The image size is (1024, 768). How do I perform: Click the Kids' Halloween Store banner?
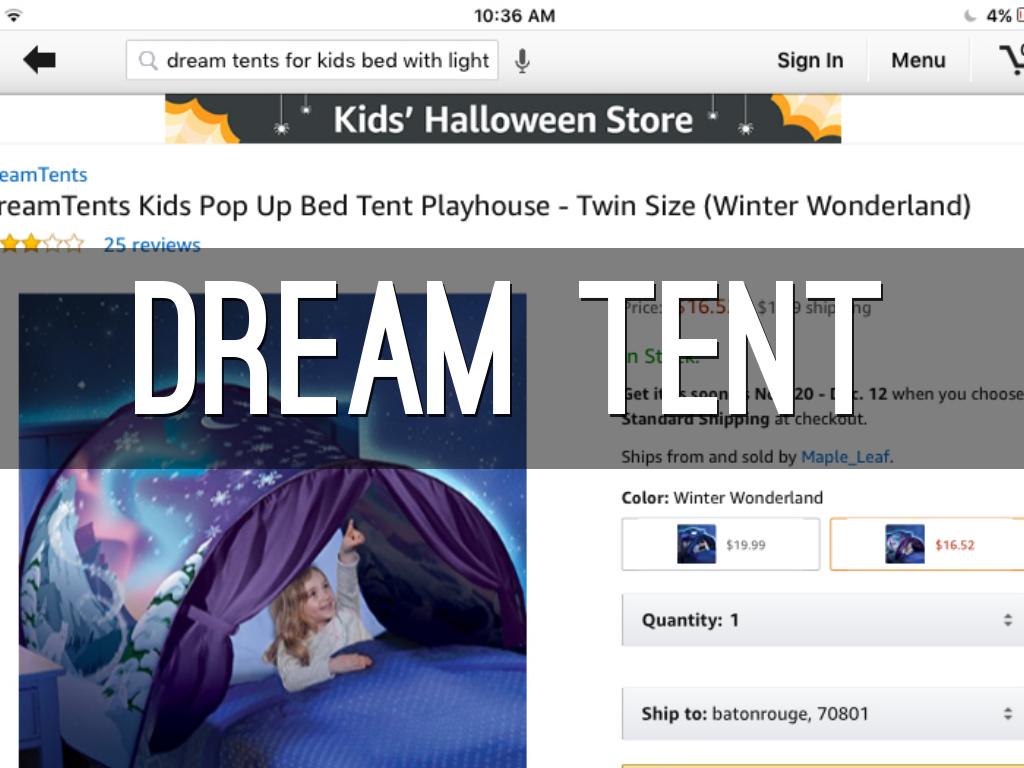tap(503, 119)
